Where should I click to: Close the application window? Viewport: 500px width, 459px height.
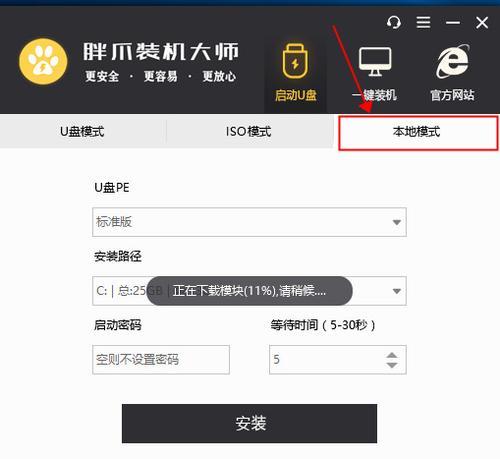482,23
